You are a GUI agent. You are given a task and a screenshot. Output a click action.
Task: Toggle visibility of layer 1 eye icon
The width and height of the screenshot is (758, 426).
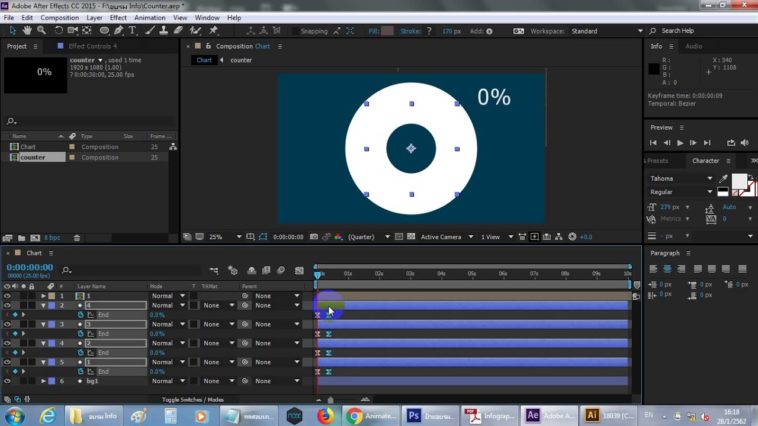[7, 296]
